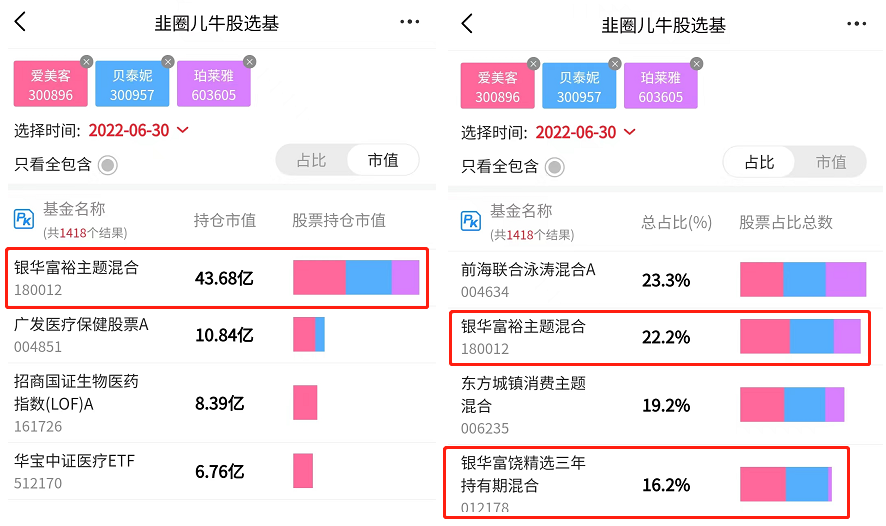886x526 pixels.
Task: Expand the 2022-06-30 date dropdown on right screen
Action: 585,133
